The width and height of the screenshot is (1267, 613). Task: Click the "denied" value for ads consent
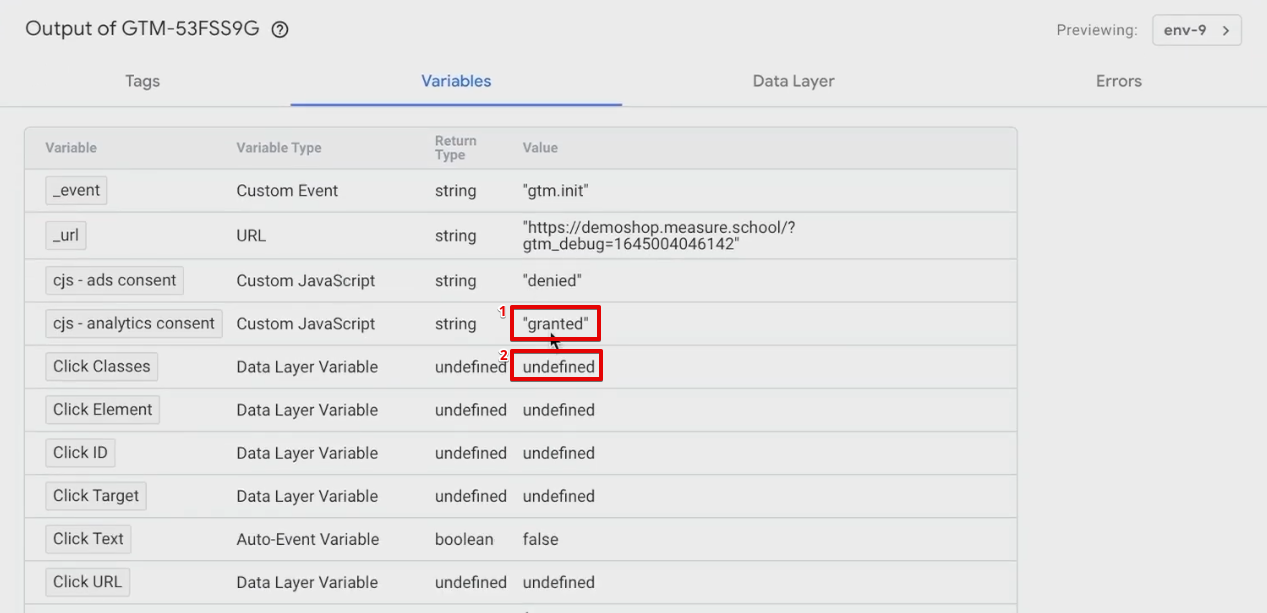[x=552, y=281]
